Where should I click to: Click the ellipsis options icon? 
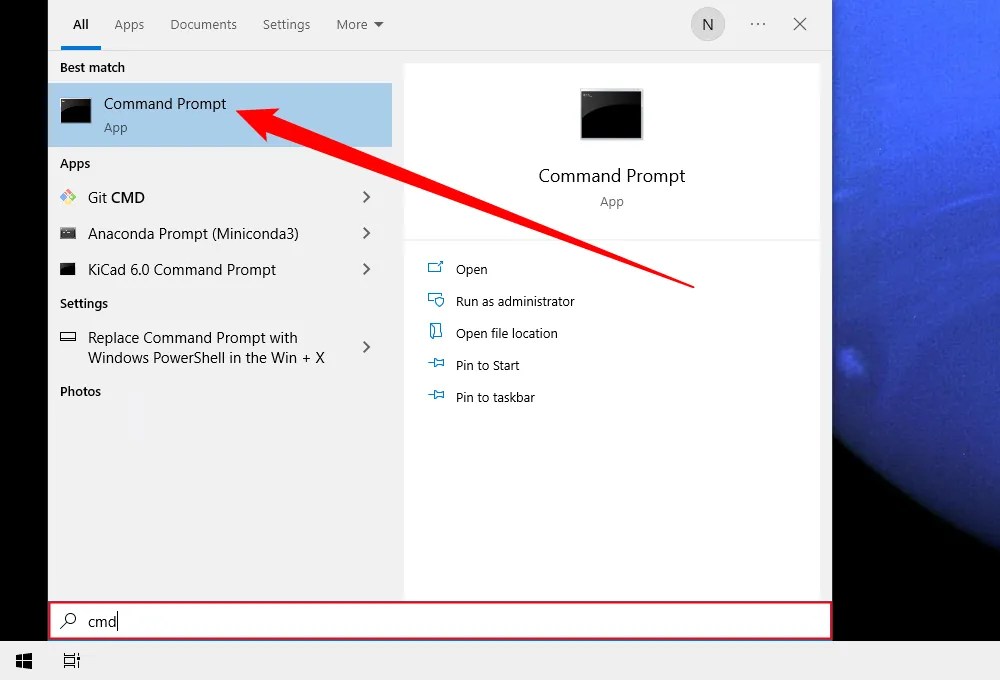[x=757, y=24]
